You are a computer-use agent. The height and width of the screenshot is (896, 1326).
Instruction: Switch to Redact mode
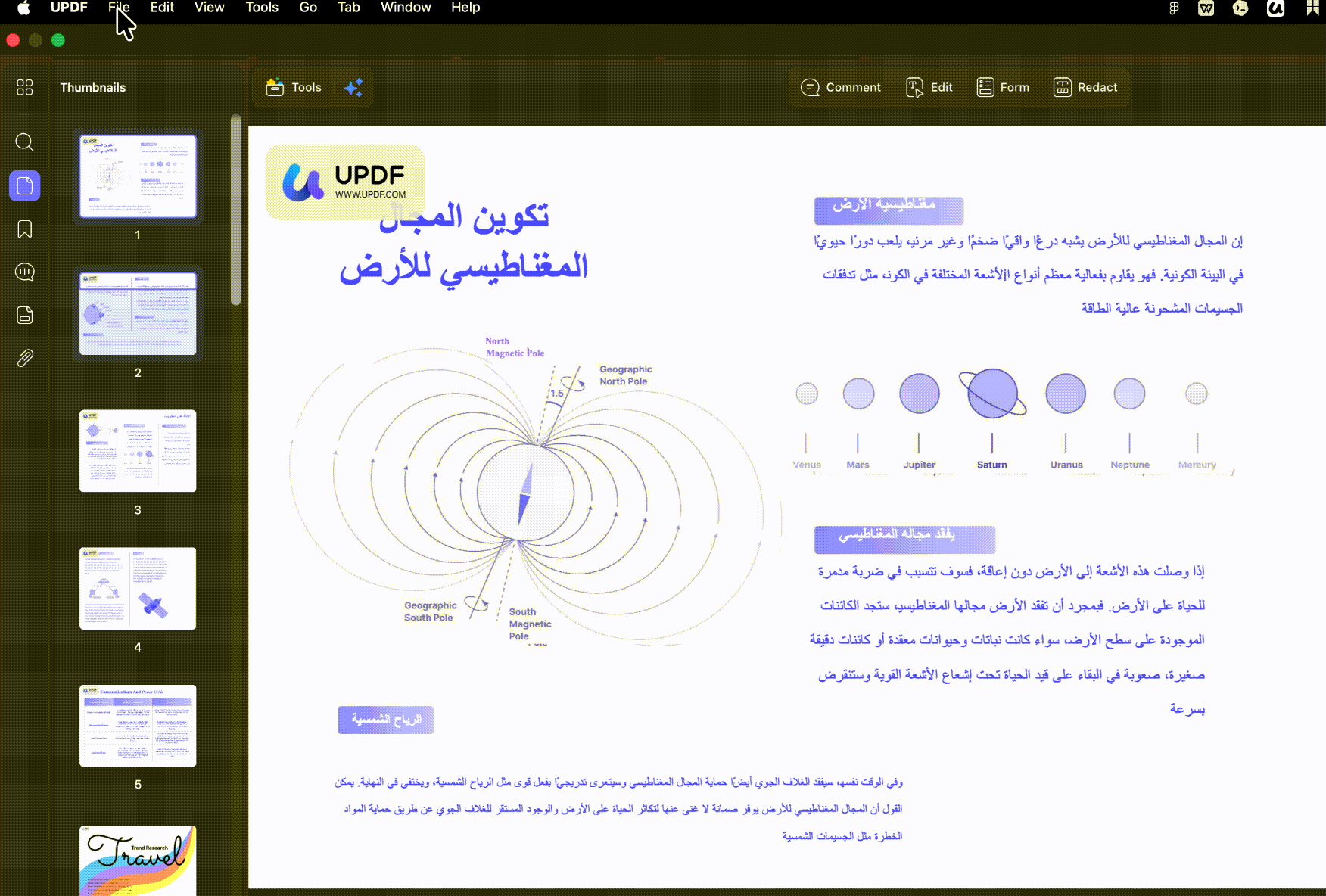click(x=1085, y=88)
